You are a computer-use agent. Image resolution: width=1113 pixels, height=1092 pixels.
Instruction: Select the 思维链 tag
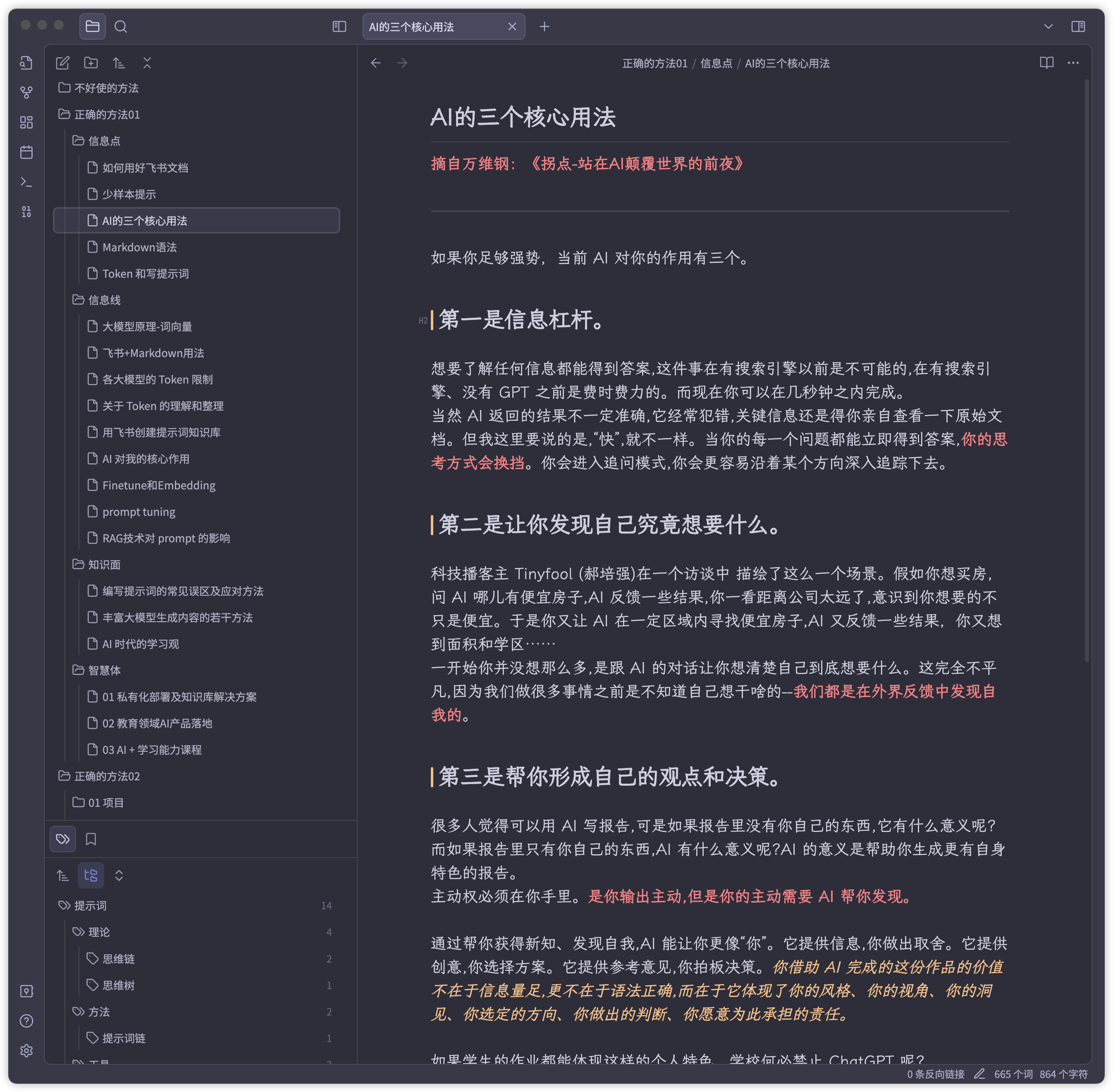coord(196,958)
